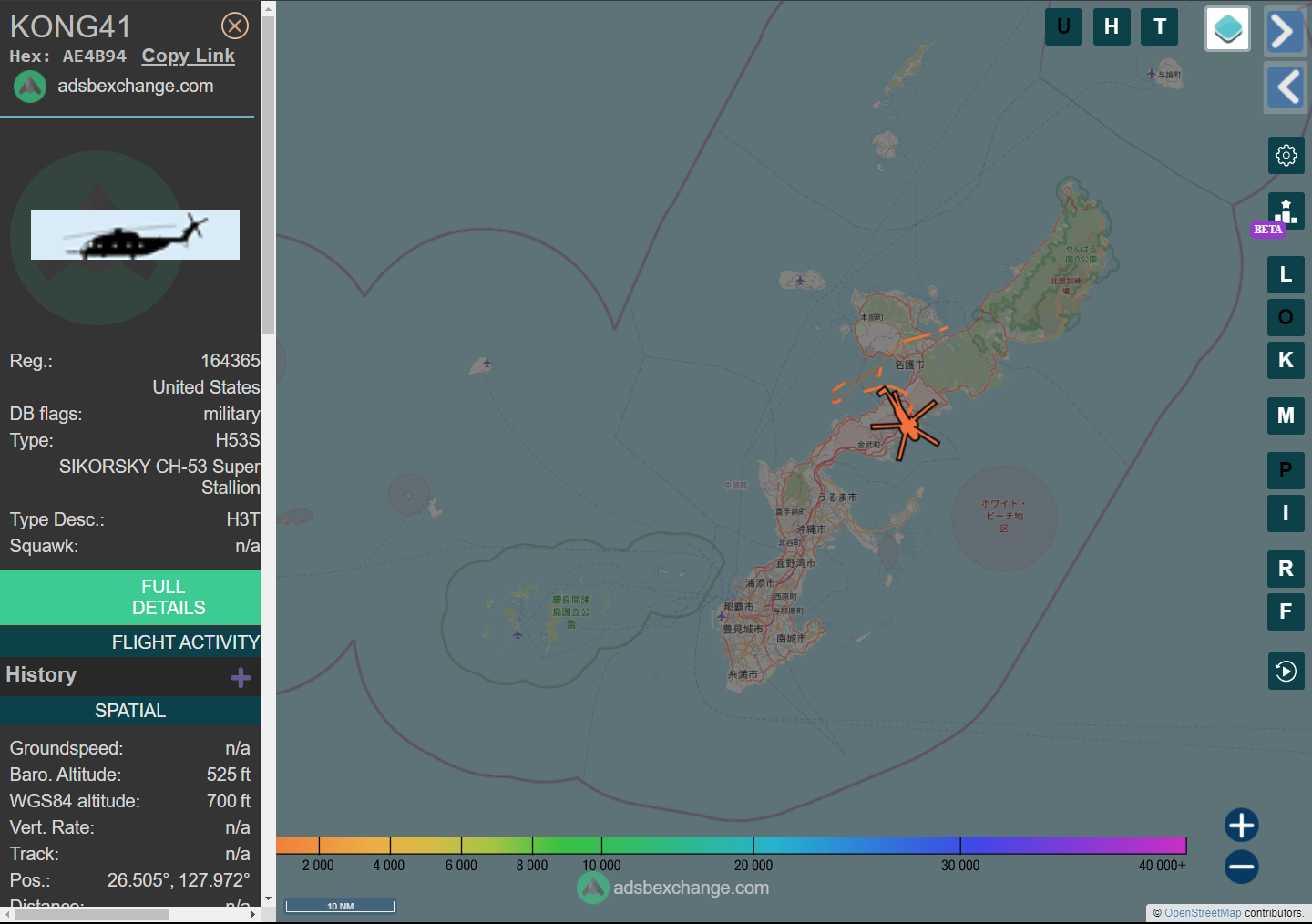The height and width of the screenshot is (924, 1312).
Task: Select the orange helicopter icon on map
Action: pyautogui.click(x=907, y=425)
